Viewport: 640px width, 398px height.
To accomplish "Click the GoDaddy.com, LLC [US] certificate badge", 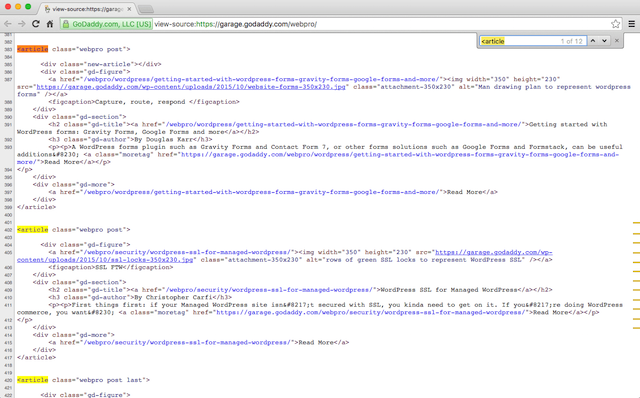I will coord(107,24).
